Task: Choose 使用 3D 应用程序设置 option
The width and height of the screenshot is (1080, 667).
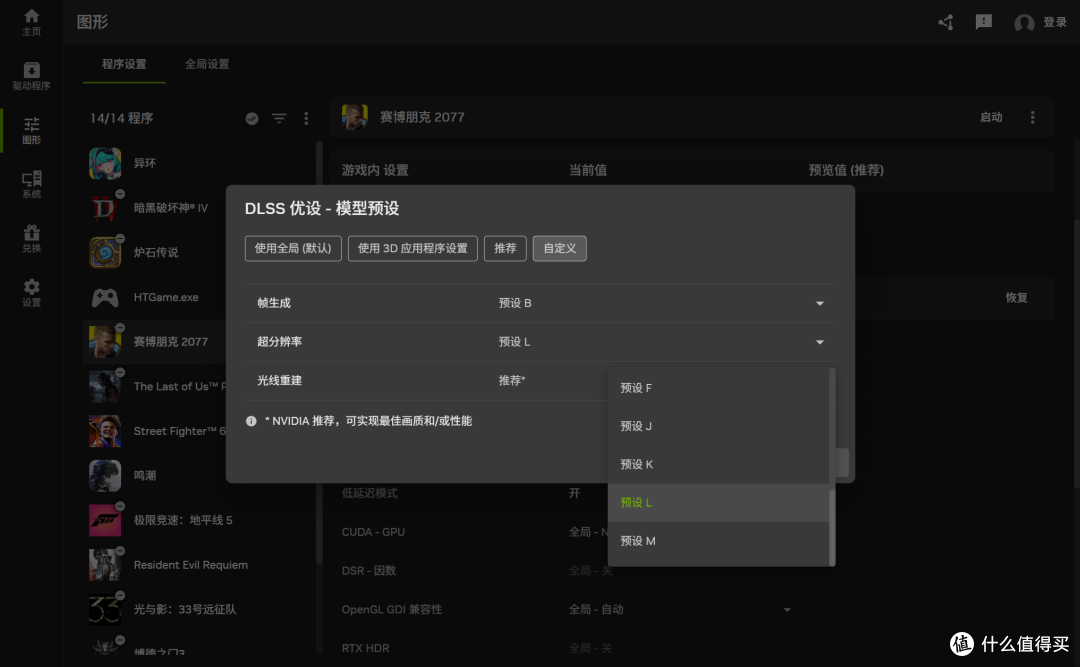Action: pos(413,249)
